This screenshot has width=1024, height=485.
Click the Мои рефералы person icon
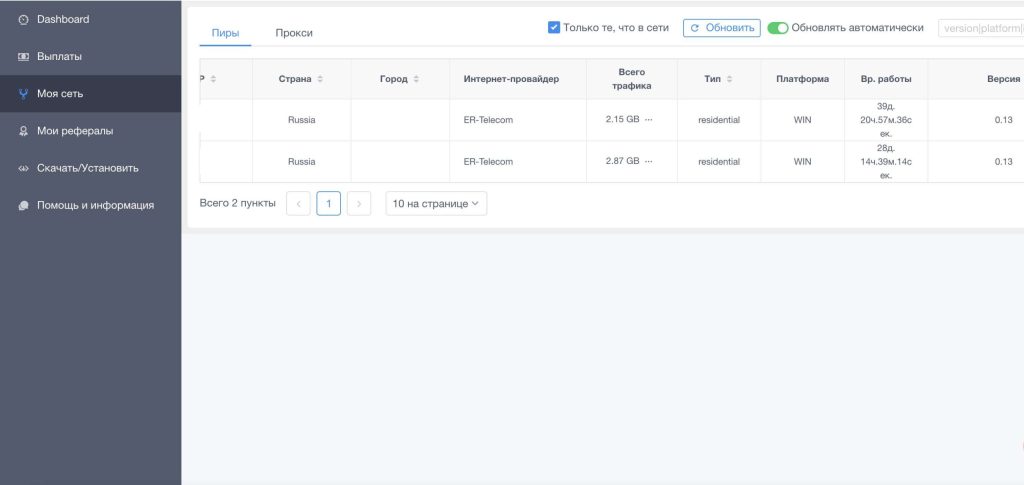(x=23, y=131)
